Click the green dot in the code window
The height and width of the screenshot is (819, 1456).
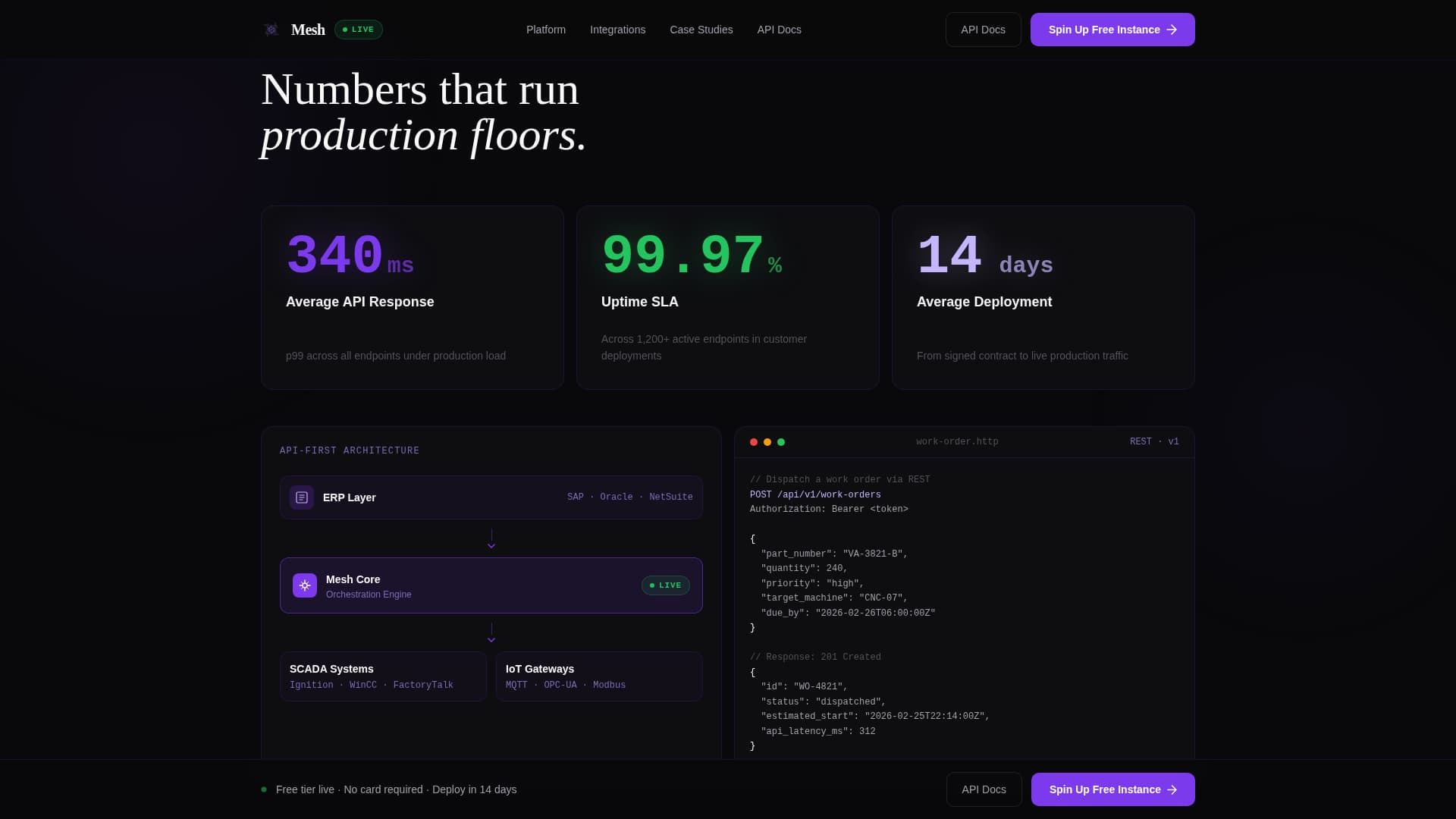click(781, 442)
